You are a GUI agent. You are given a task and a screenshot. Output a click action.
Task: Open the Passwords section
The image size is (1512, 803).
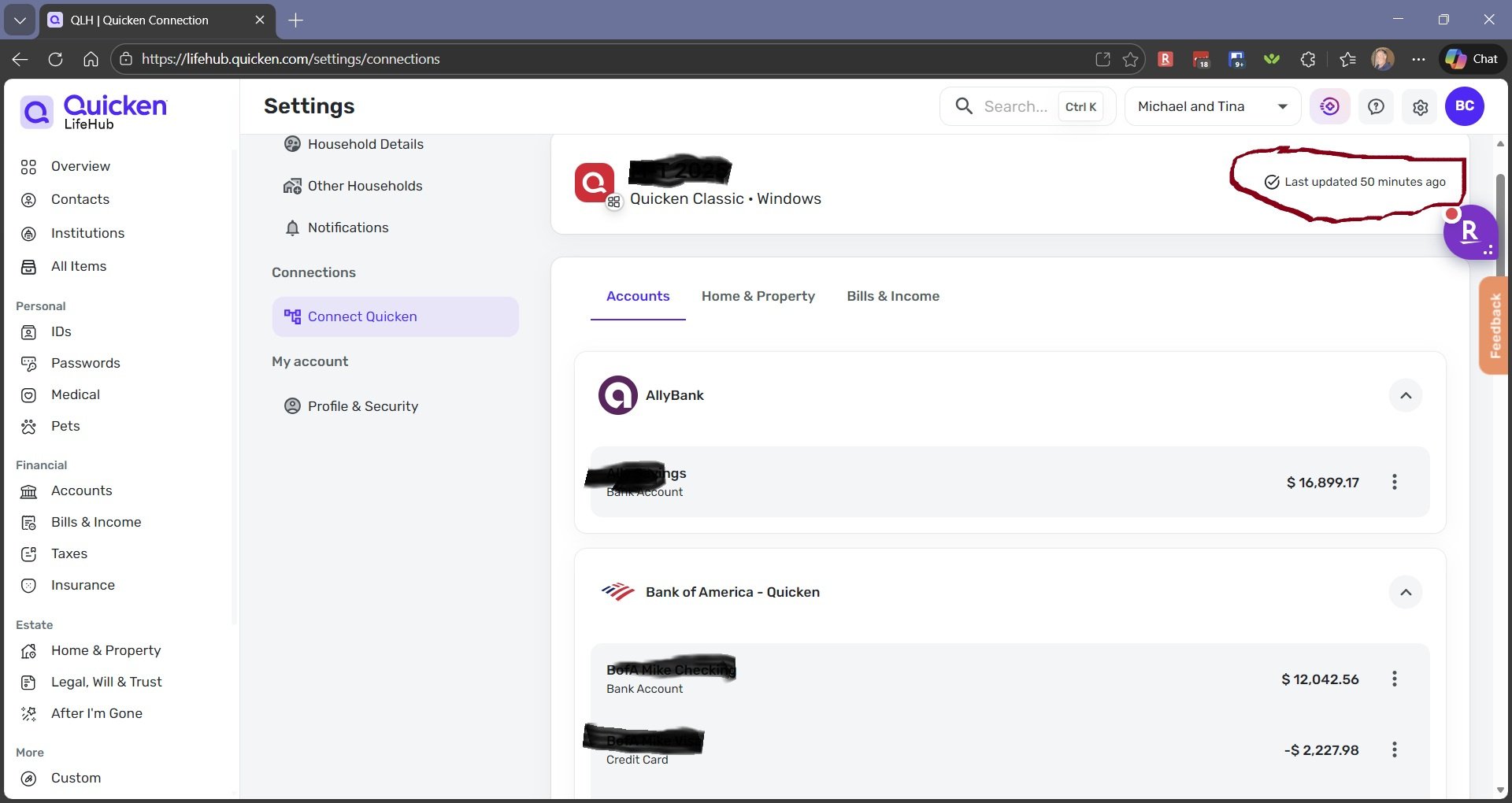85,363
